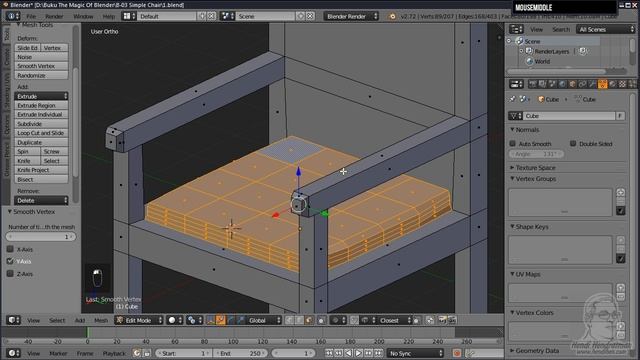Adjust the smoothing iterations number slider
Viewport: 640px width, 360px height.
tap(41, 237)
